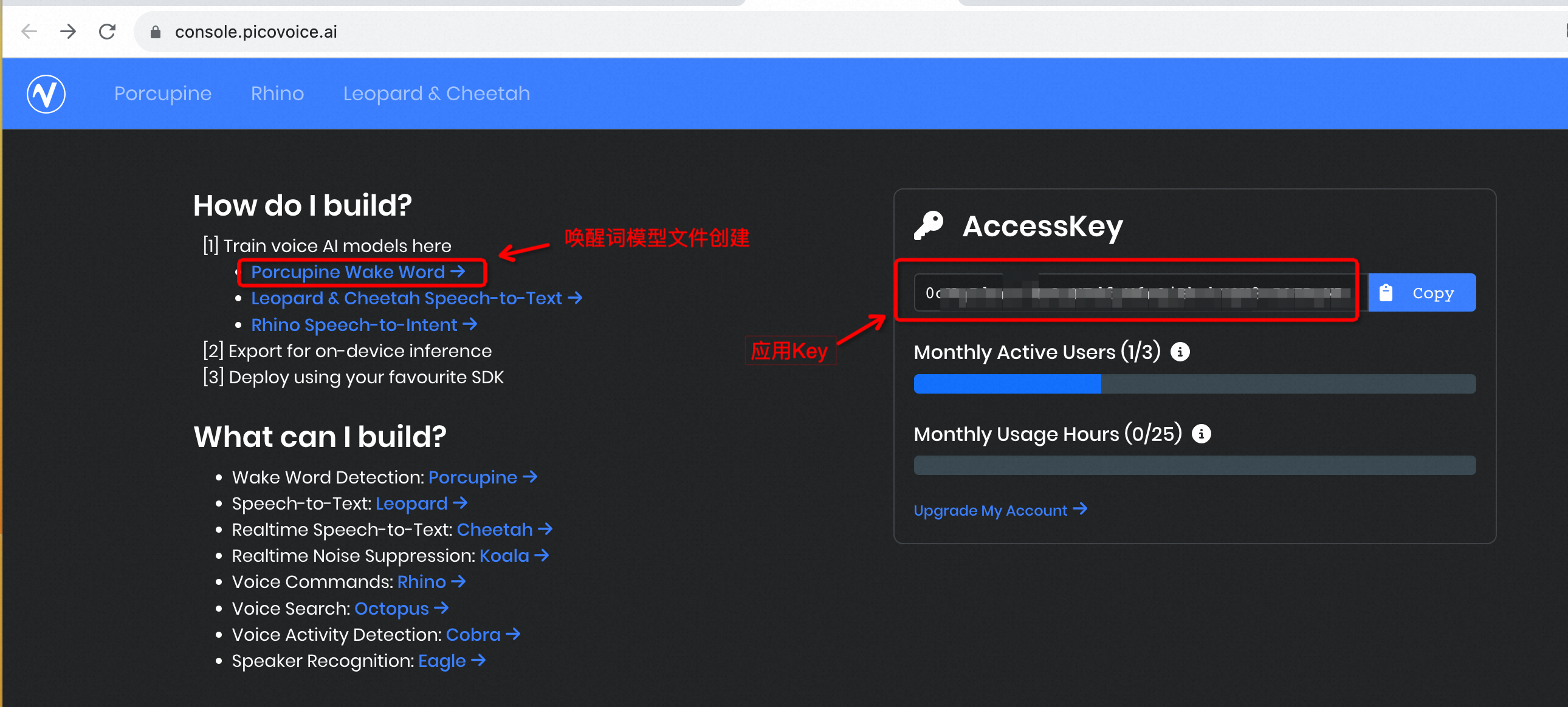
Task: Click the padlock site info icon
Action: [x=155, y=32]
